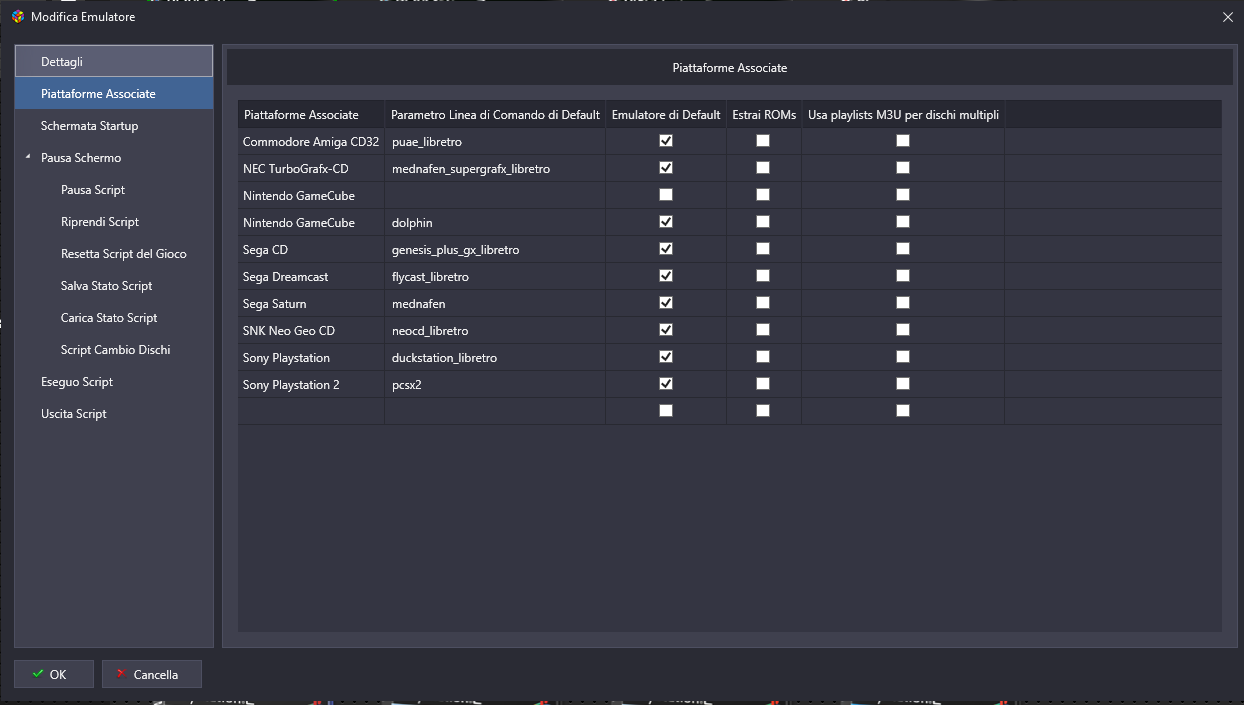
Task: Open the Dettagli section
Action: [x=114, y=61]
